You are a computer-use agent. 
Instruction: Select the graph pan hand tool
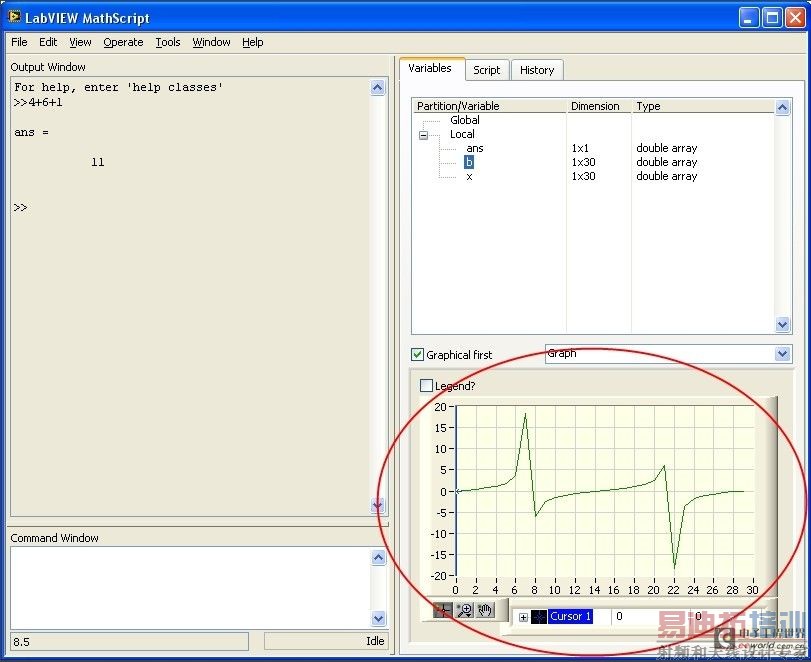tap(485, 610)
